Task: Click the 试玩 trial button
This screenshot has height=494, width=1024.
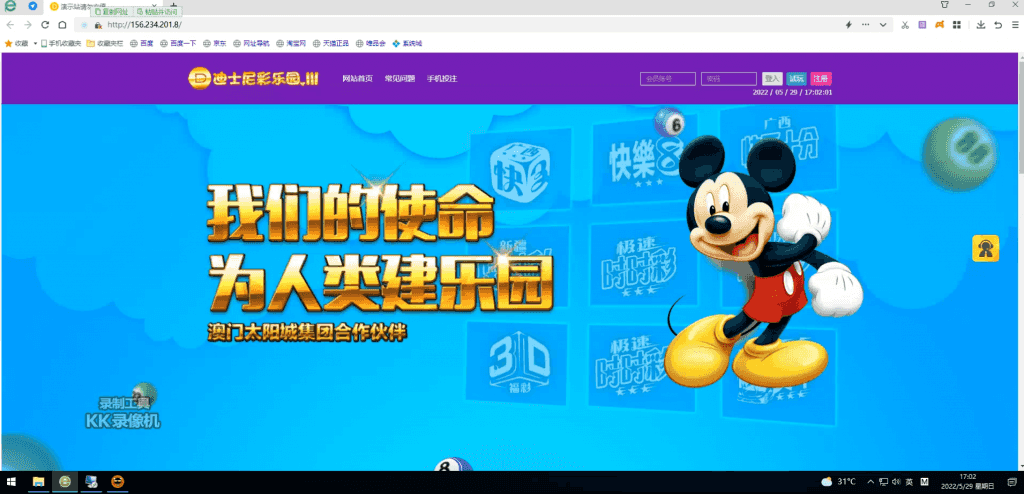Action: pos(796,78)
